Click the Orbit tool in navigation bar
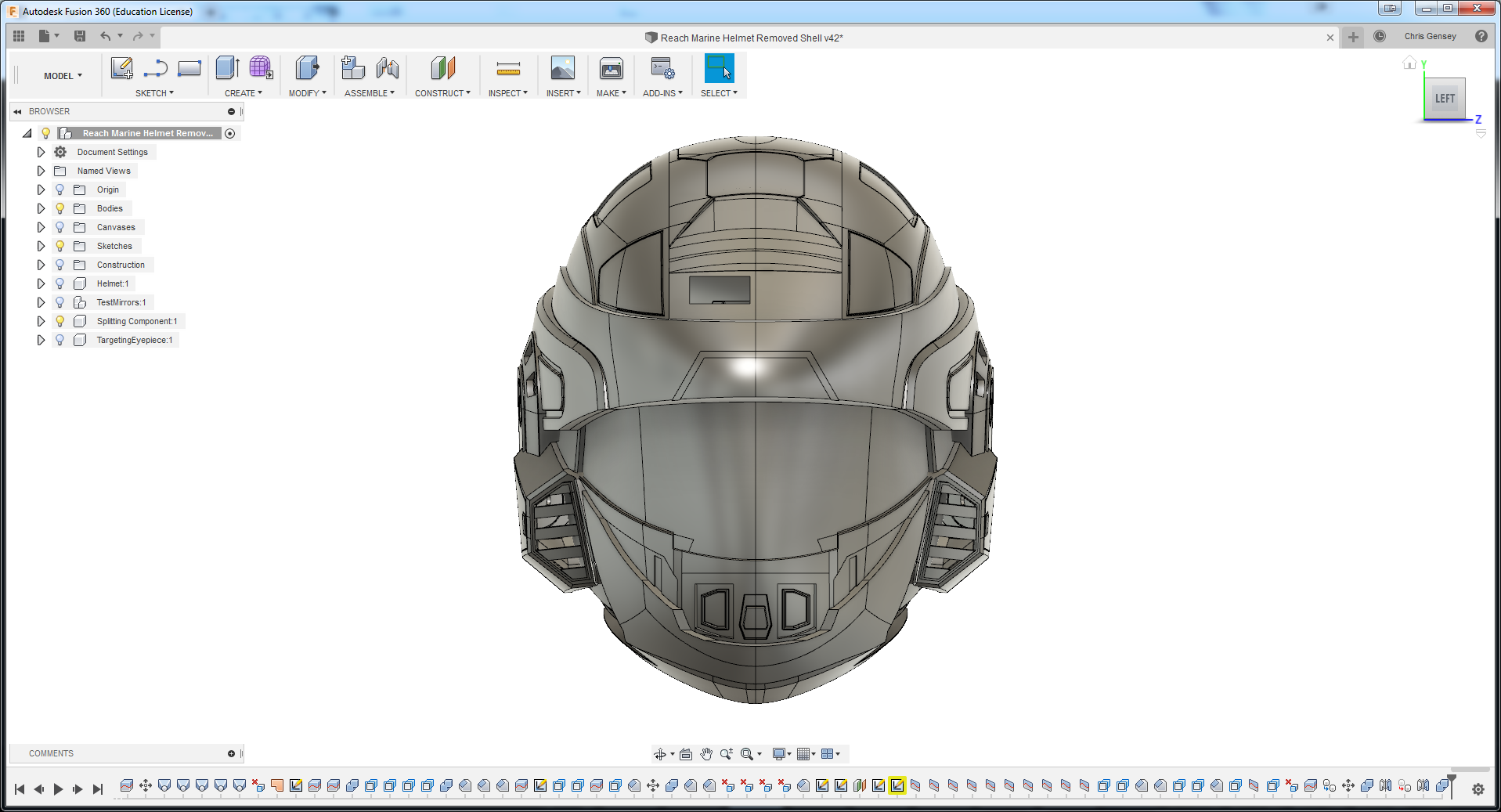 tap(660, 754)
